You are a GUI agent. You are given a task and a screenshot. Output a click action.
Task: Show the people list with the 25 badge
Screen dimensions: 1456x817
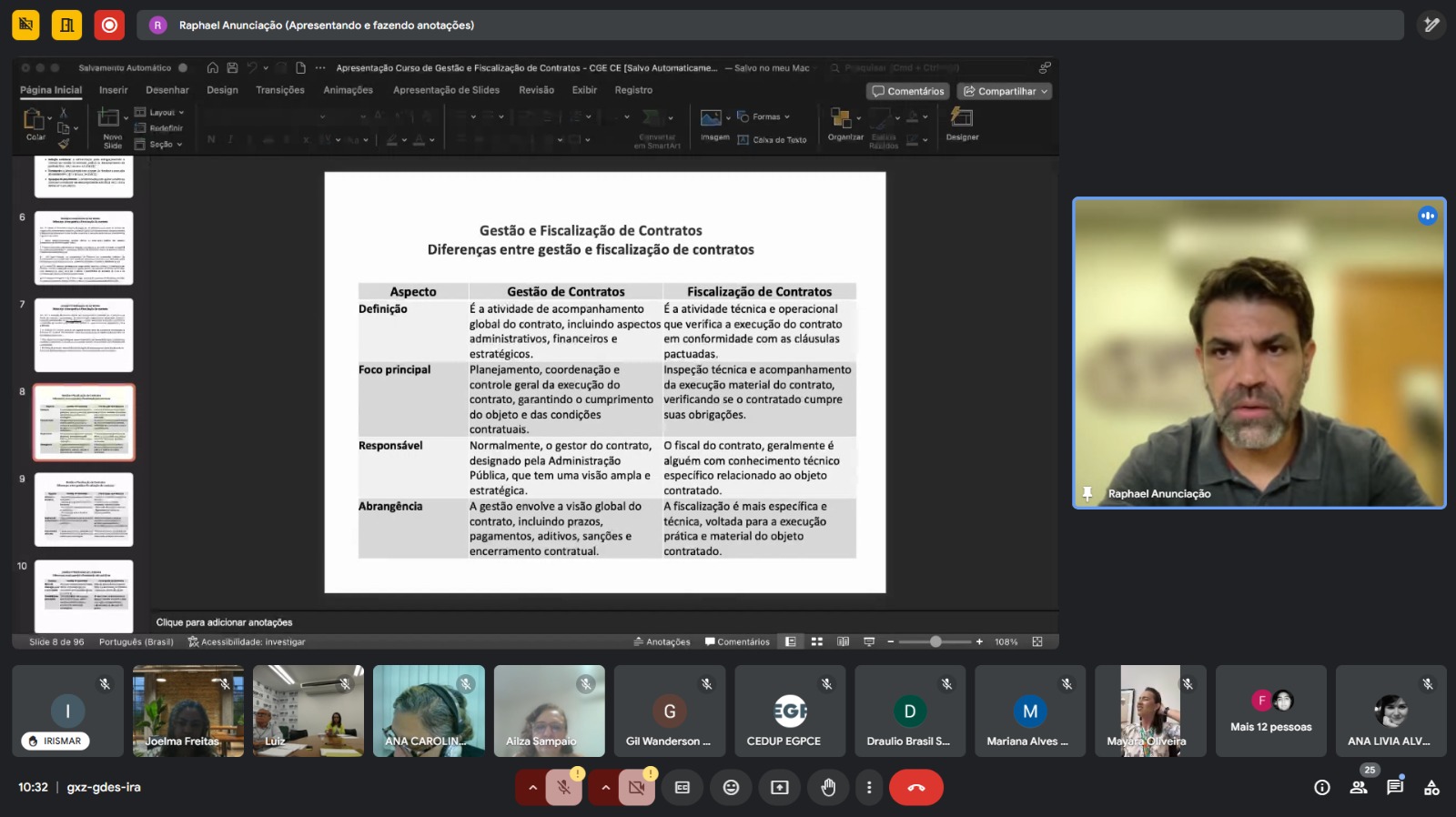(1359, 788)
